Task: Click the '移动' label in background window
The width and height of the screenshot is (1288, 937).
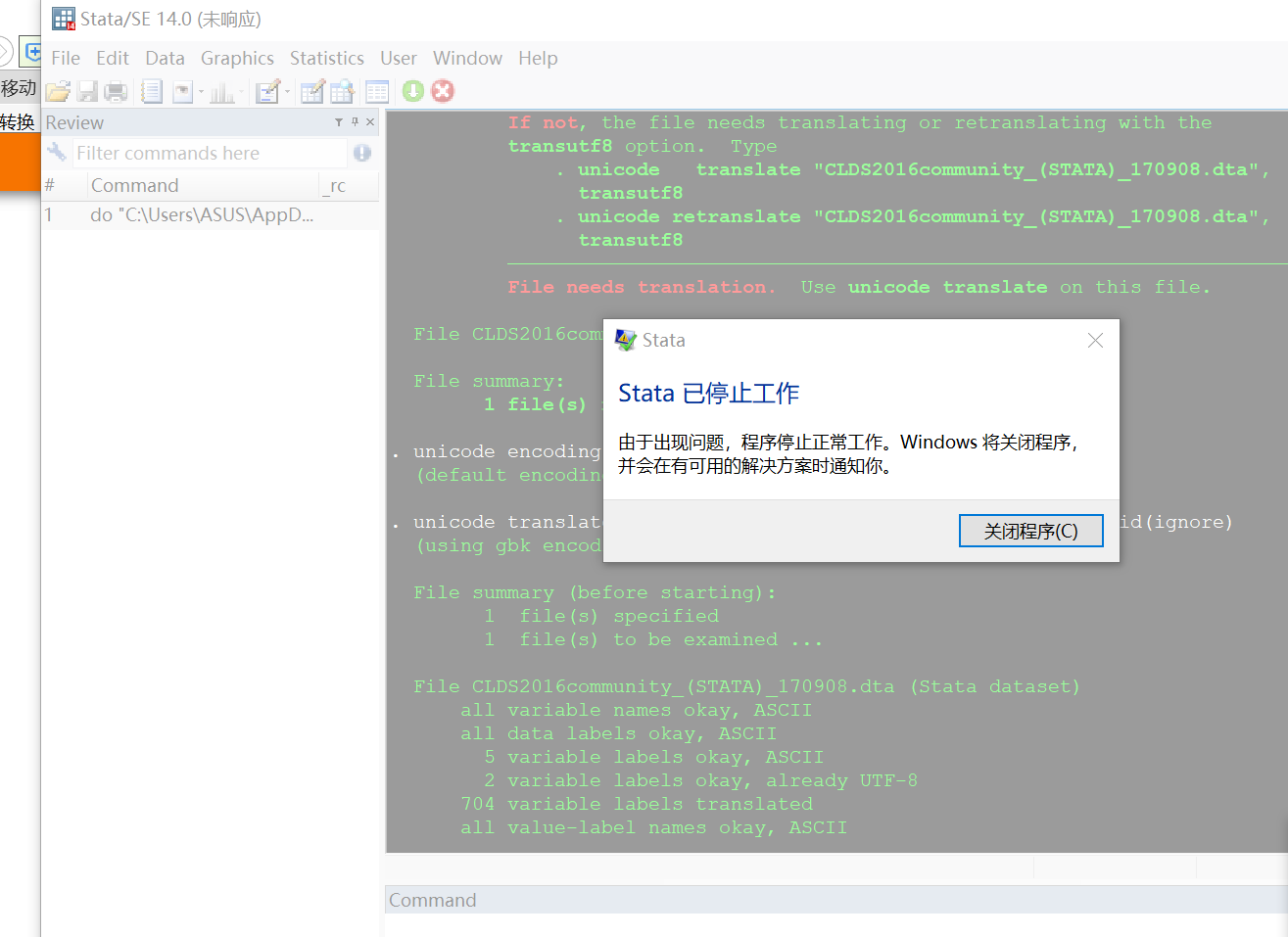Action: point(19,88)
